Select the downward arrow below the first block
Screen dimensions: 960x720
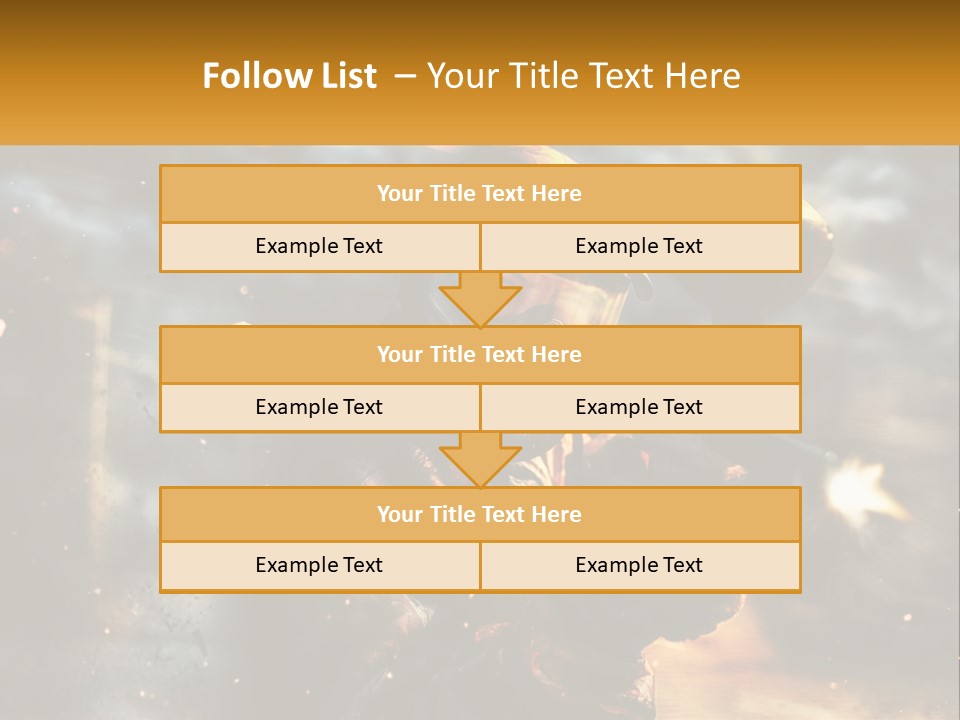(x=481, y=299)
